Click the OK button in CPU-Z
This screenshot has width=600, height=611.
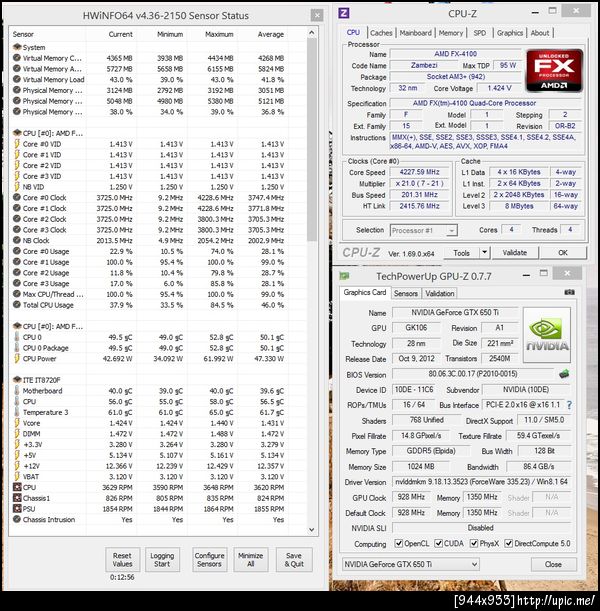point(563,253)
